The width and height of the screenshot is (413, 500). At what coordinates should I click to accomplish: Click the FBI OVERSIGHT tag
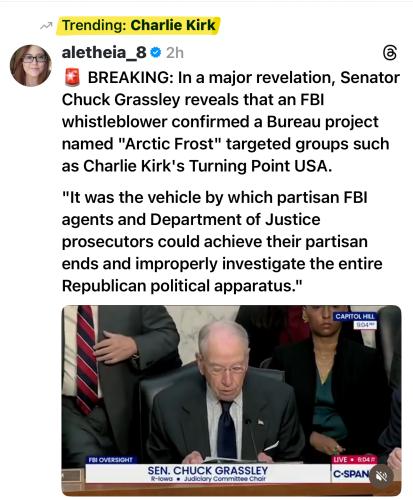[110, 460]
